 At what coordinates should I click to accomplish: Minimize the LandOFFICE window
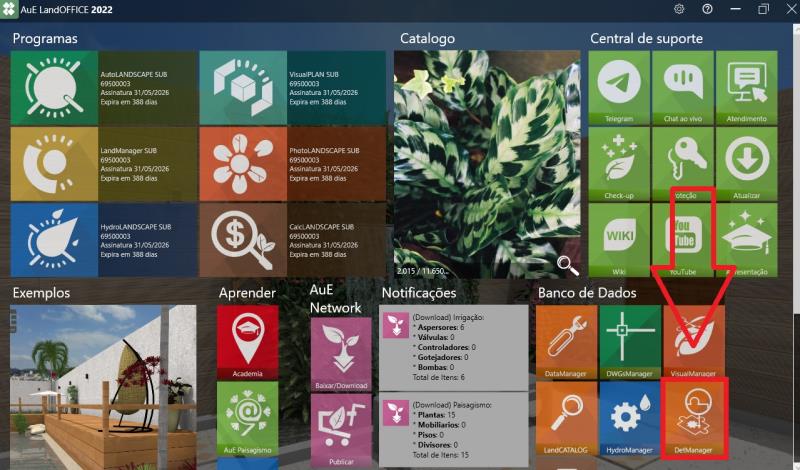pyautogui.click(x=735, y=9)
